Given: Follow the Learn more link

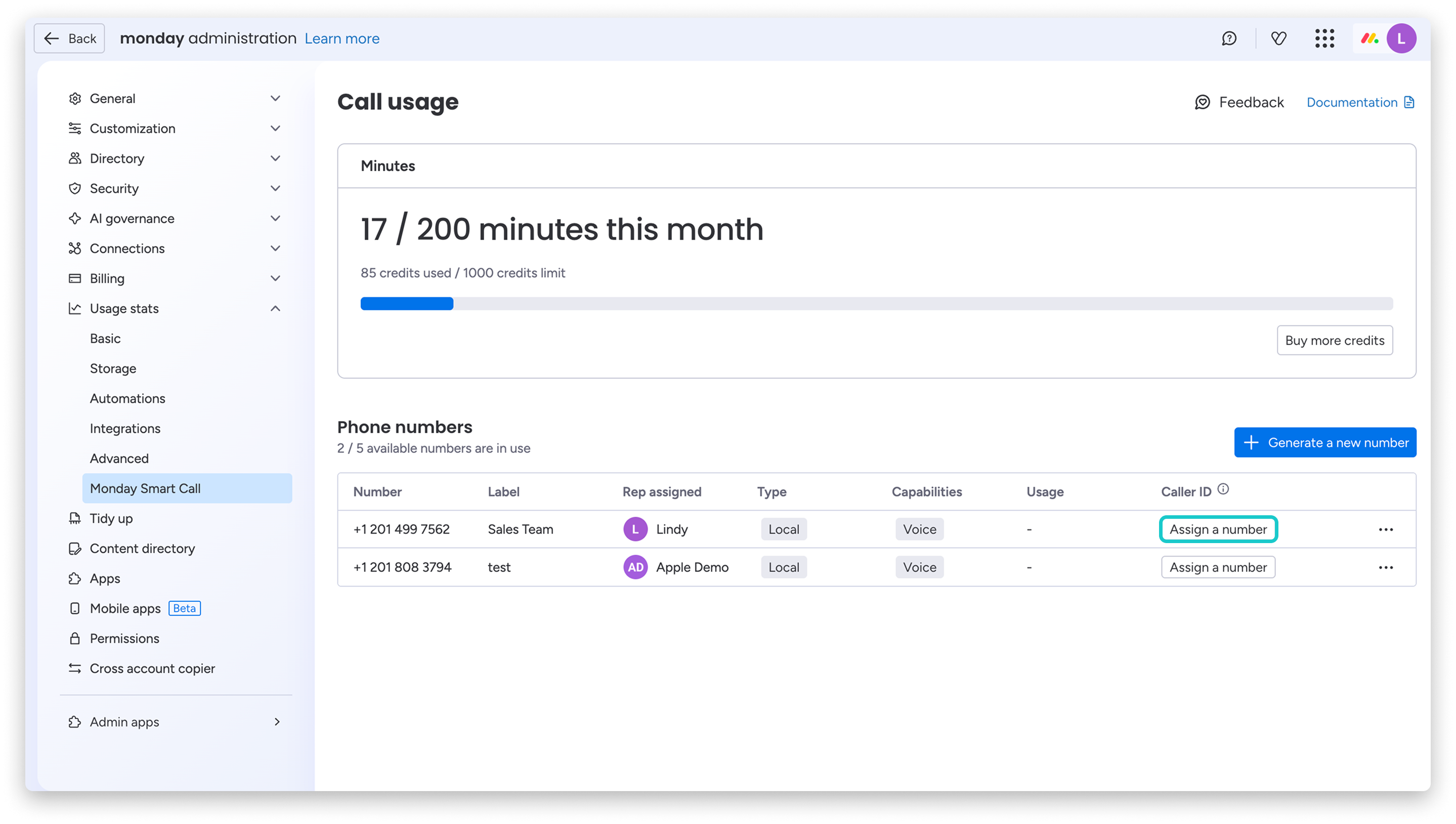Looking at the screenshot, I should point(341,38).
